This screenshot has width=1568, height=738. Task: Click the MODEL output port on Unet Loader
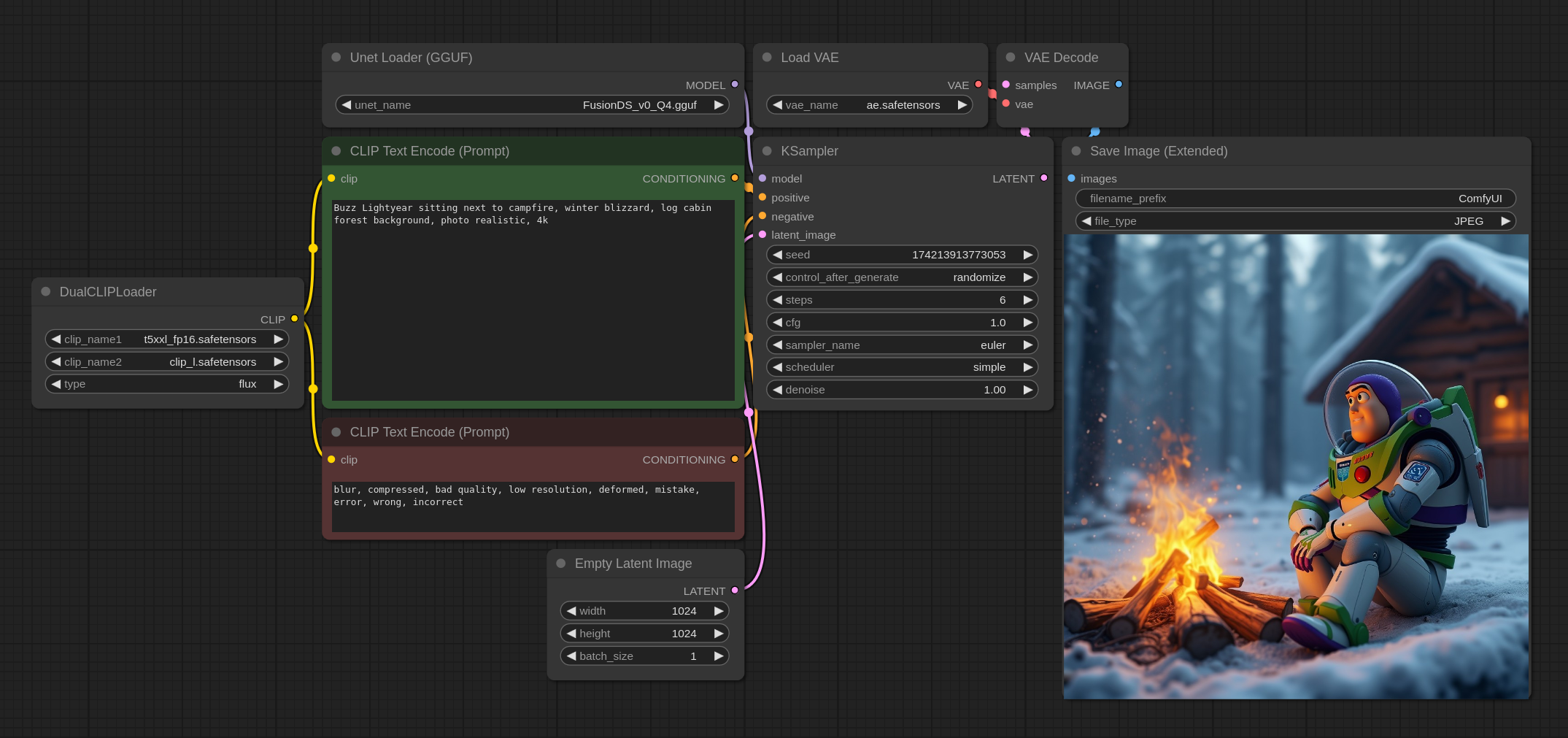pyautogui.click(x=735, y=85)
